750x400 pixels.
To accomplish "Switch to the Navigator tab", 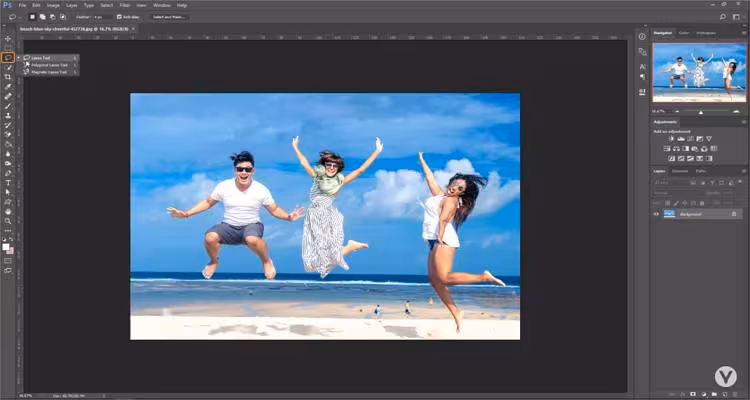I will (662, 33).
